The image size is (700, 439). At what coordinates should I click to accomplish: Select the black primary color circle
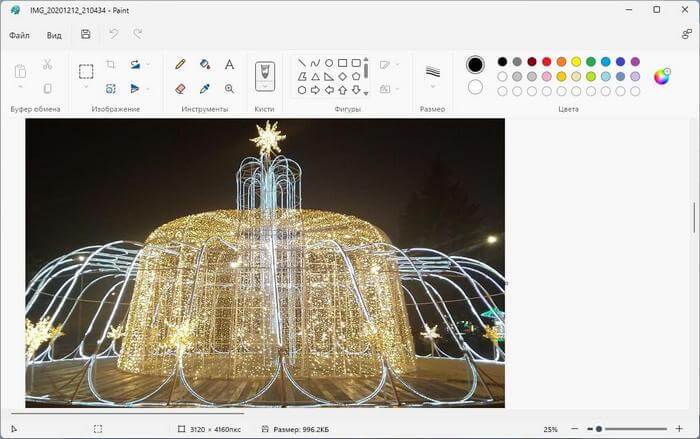(x=475, y=64)
